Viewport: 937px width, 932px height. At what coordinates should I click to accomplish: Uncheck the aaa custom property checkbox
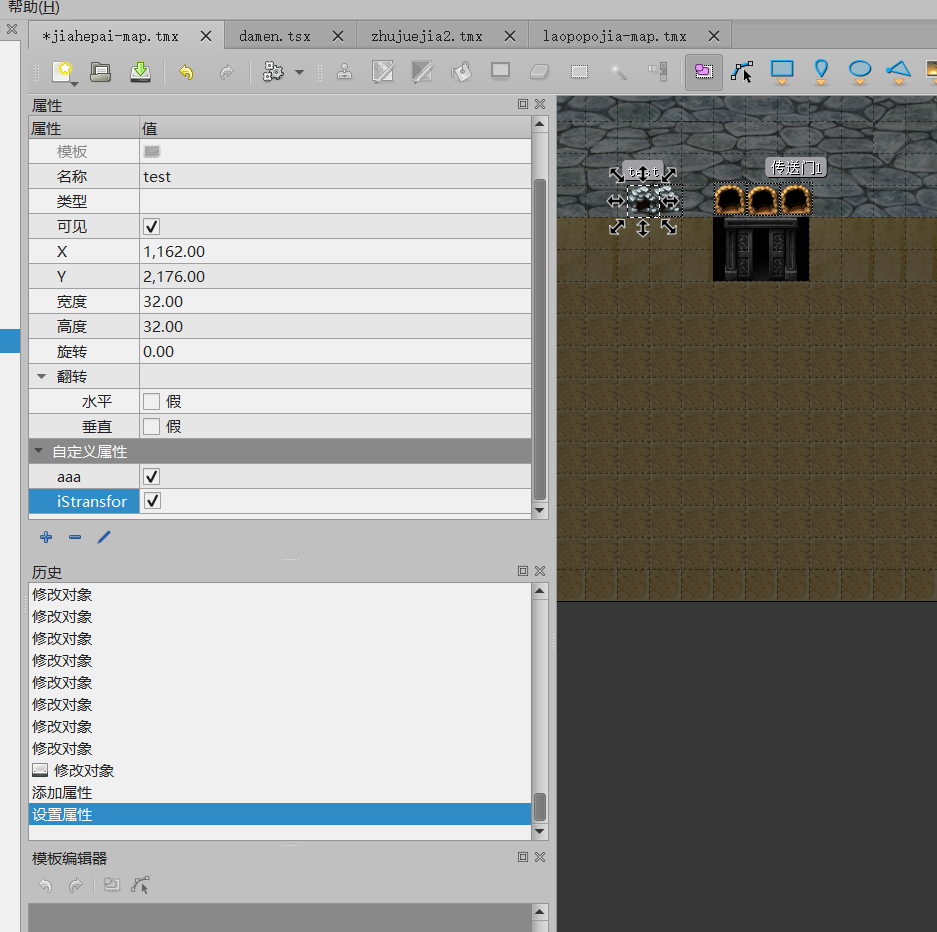tap(152, 477)
